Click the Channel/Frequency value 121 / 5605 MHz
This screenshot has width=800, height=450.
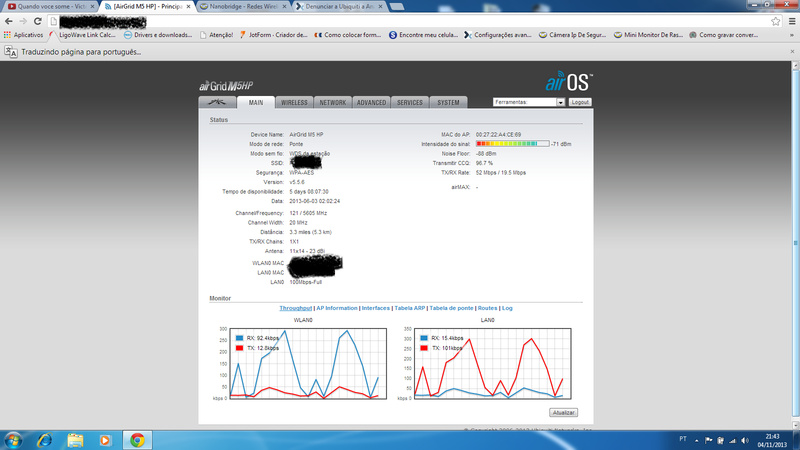(x=308, y=213)
